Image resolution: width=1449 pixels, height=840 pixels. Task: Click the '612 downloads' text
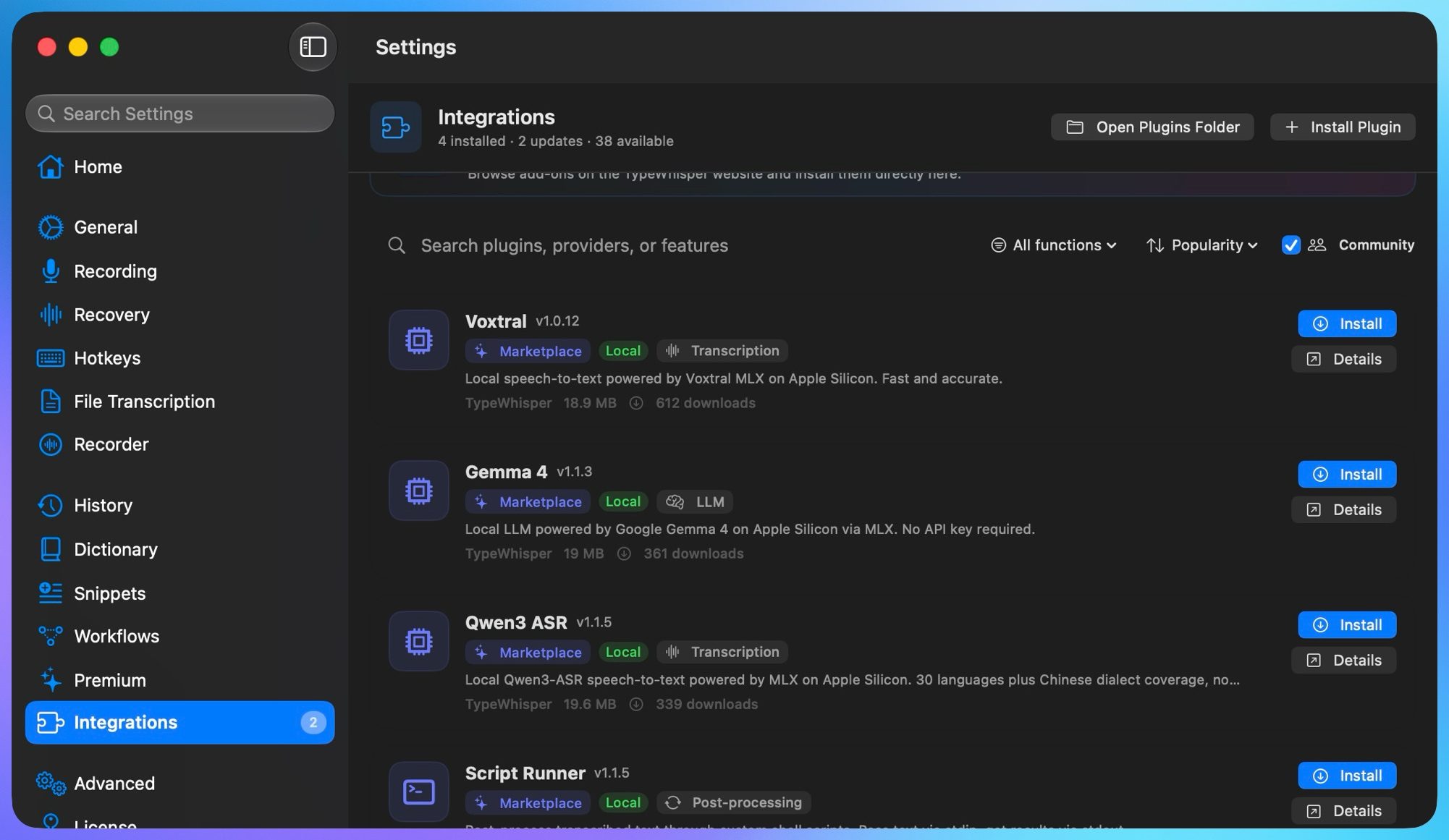706,403
